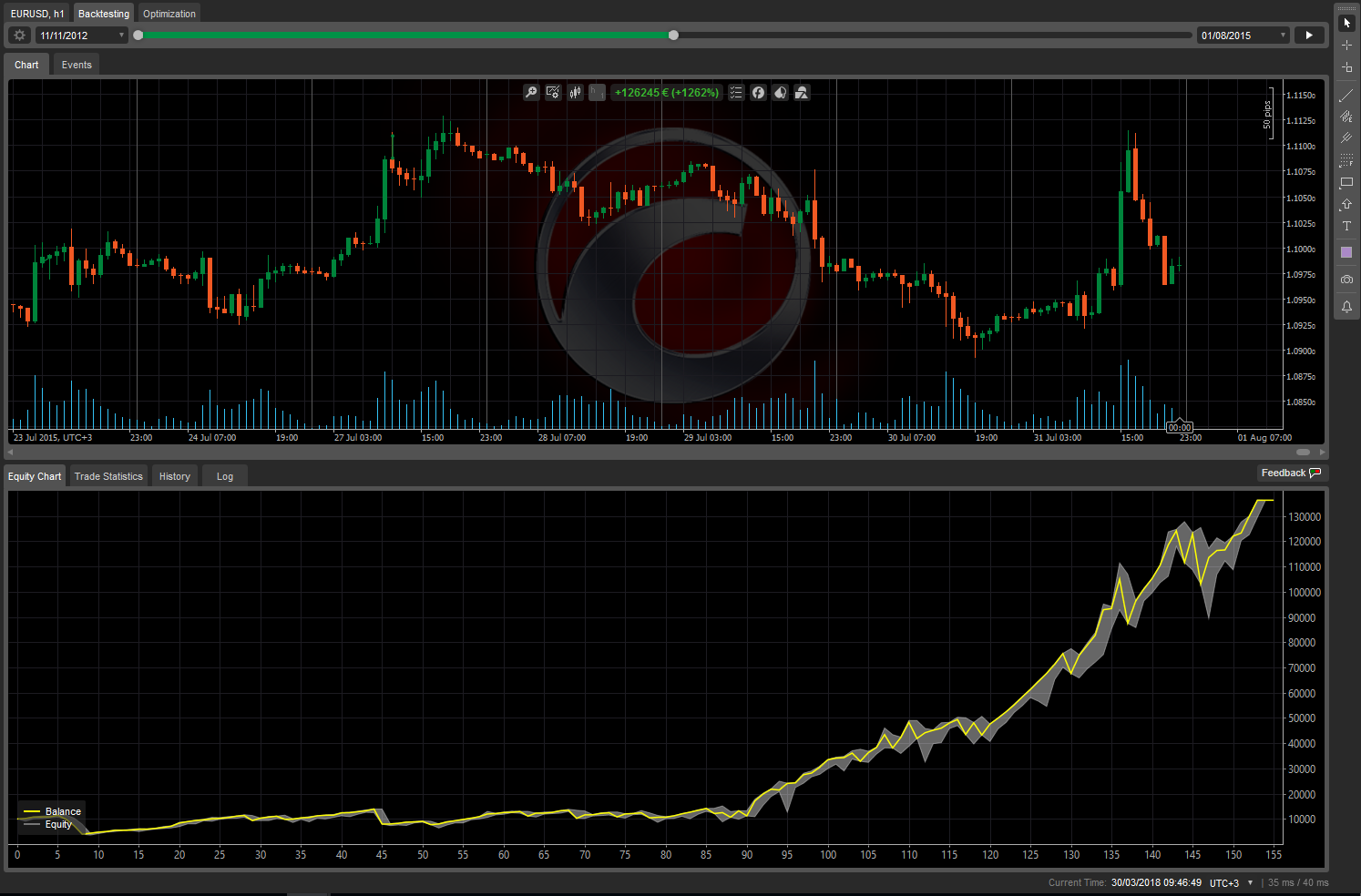Select the Backtesting tab

104,14
